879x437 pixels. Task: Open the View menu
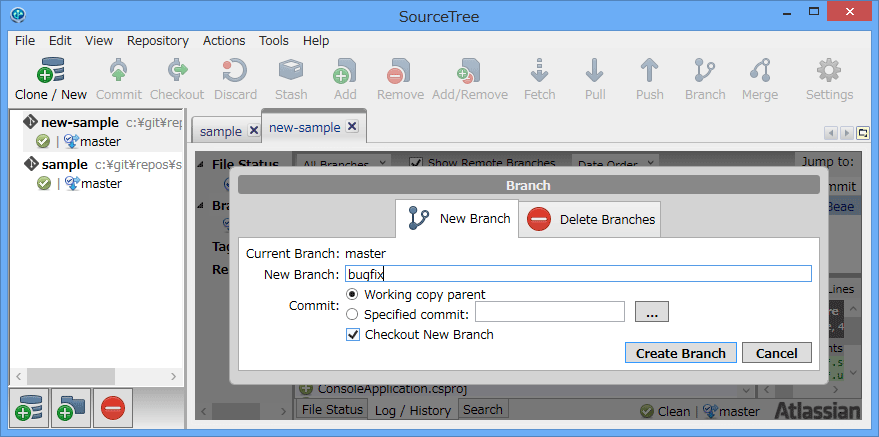tap(99, 40)
